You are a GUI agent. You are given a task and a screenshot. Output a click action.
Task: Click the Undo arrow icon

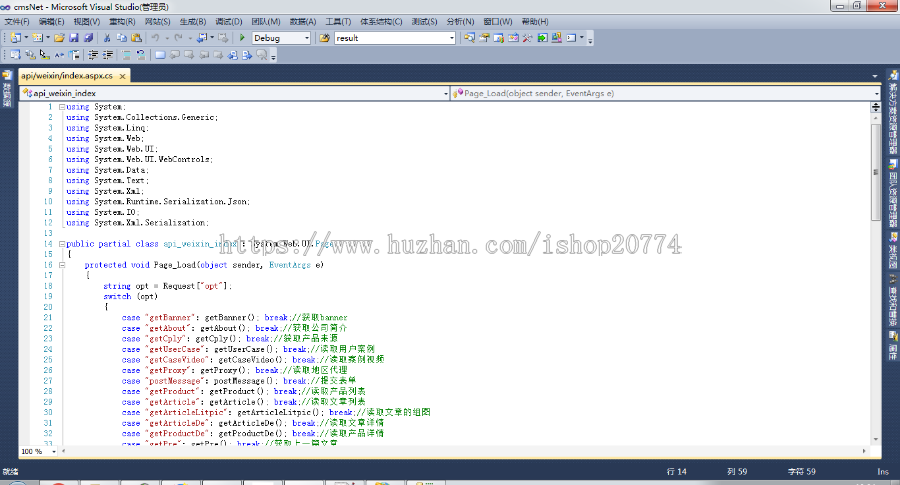155,38
